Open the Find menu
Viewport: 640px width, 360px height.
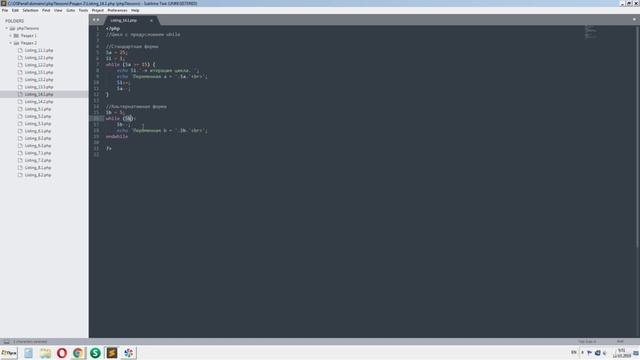[46, 10]
